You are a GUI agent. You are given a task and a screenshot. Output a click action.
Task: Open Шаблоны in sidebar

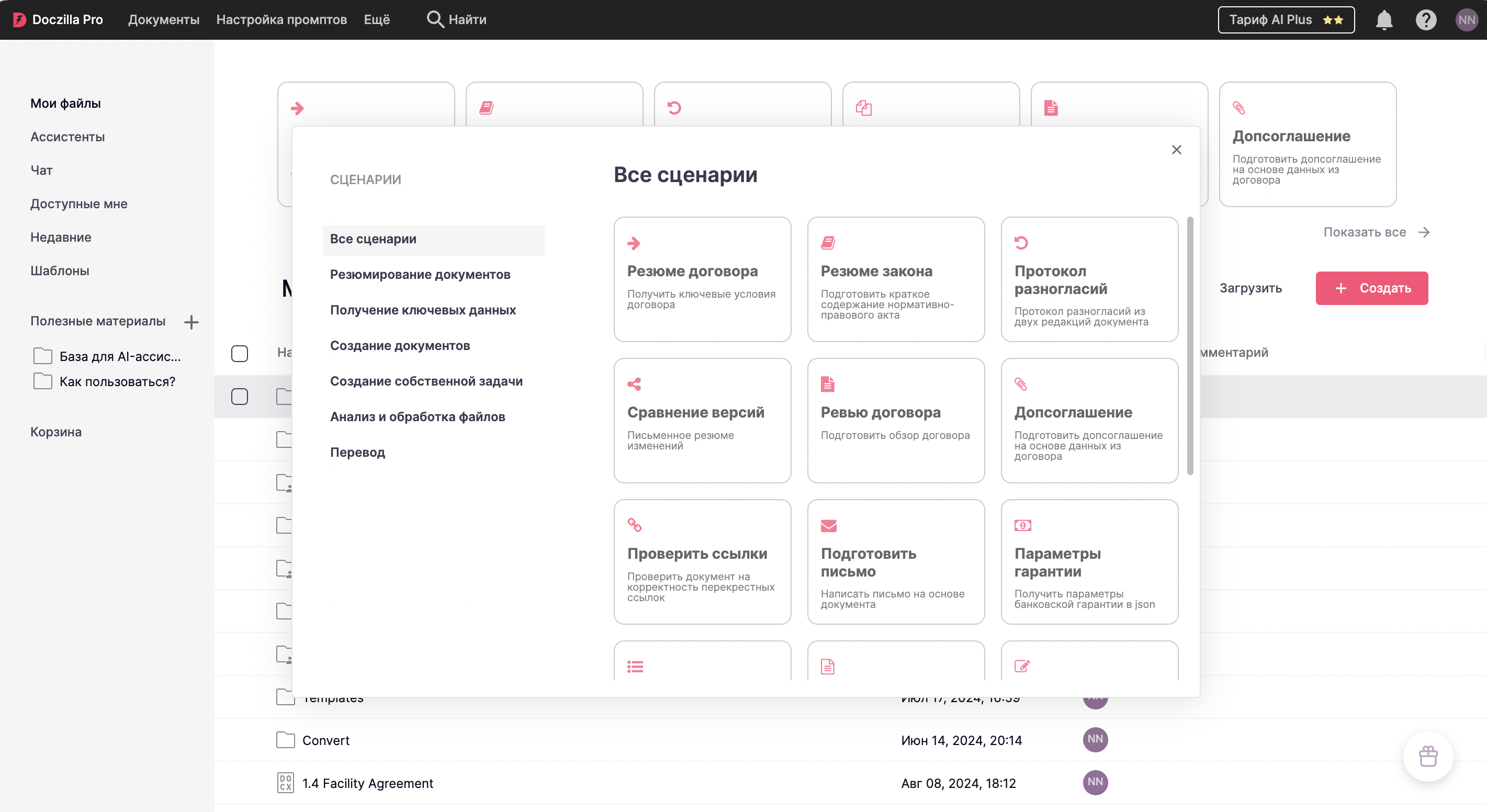click(60, 270)
